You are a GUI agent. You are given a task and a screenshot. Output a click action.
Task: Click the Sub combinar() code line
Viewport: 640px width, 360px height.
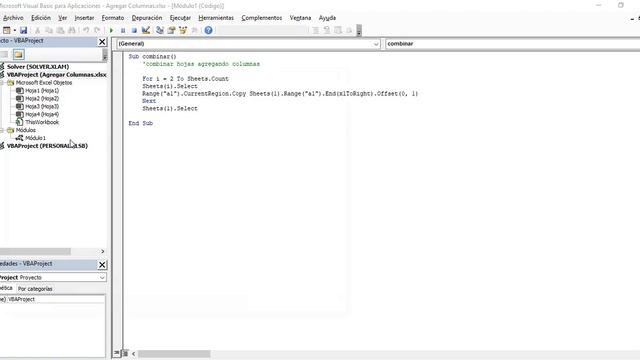click(152, 57)
